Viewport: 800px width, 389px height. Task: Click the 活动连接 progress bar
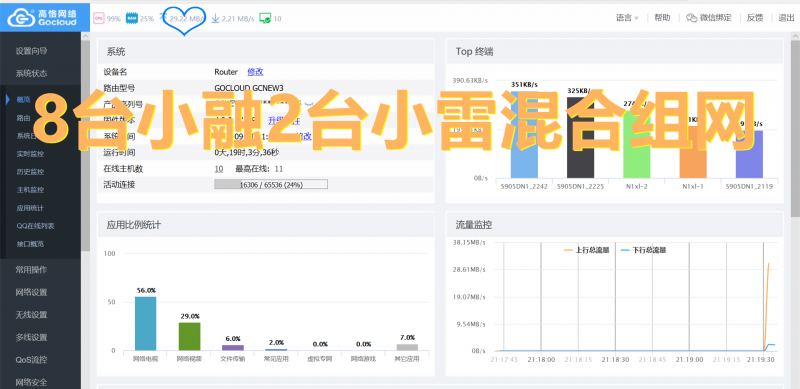271,185
